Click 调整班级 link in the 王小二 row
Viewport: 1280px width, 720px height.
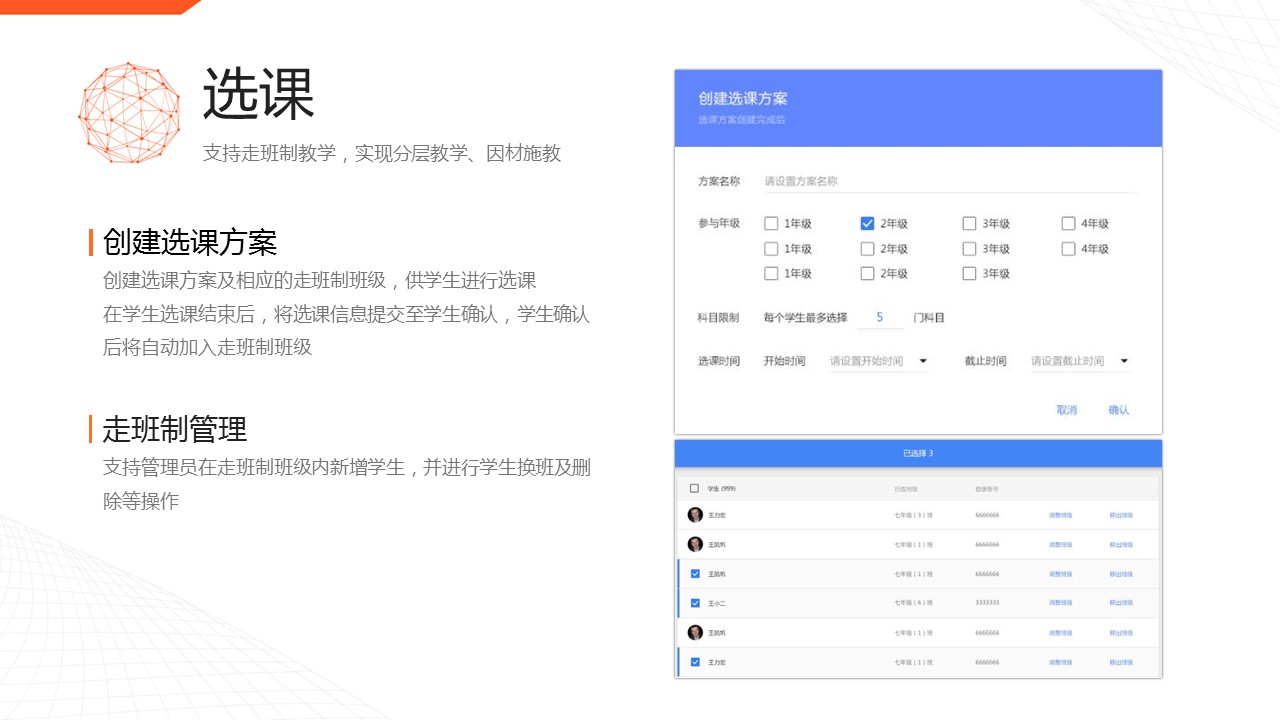pos(1060,603)
